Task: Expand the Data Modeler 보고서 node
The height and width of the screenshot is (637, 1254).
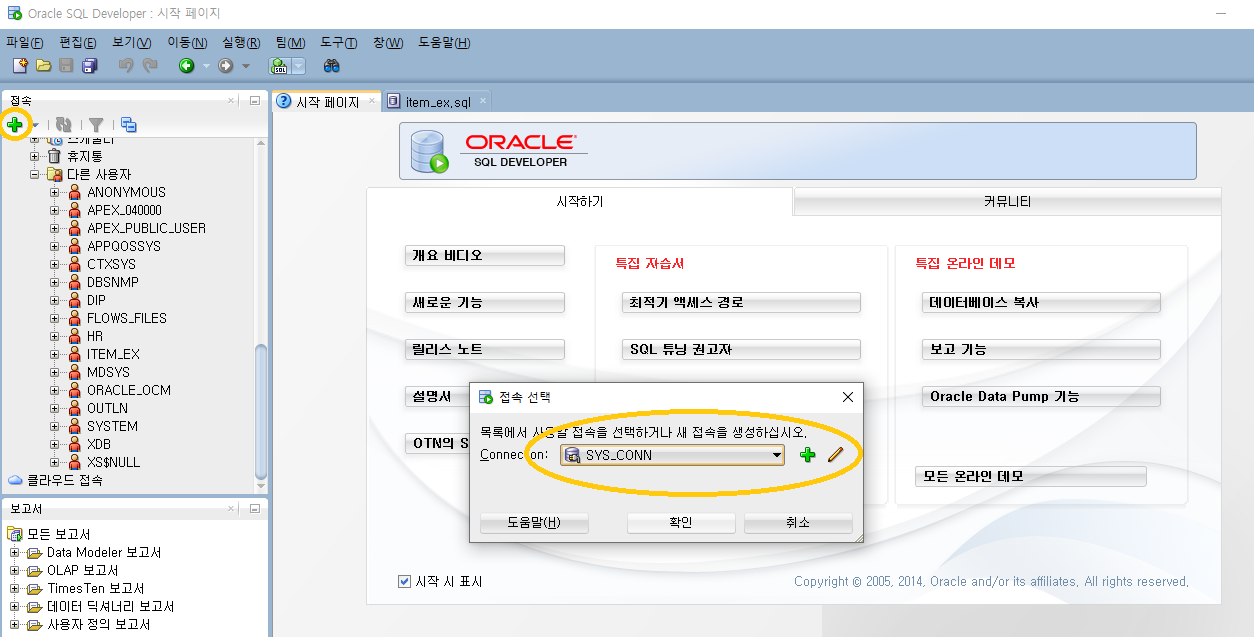Action: [15, 552]
